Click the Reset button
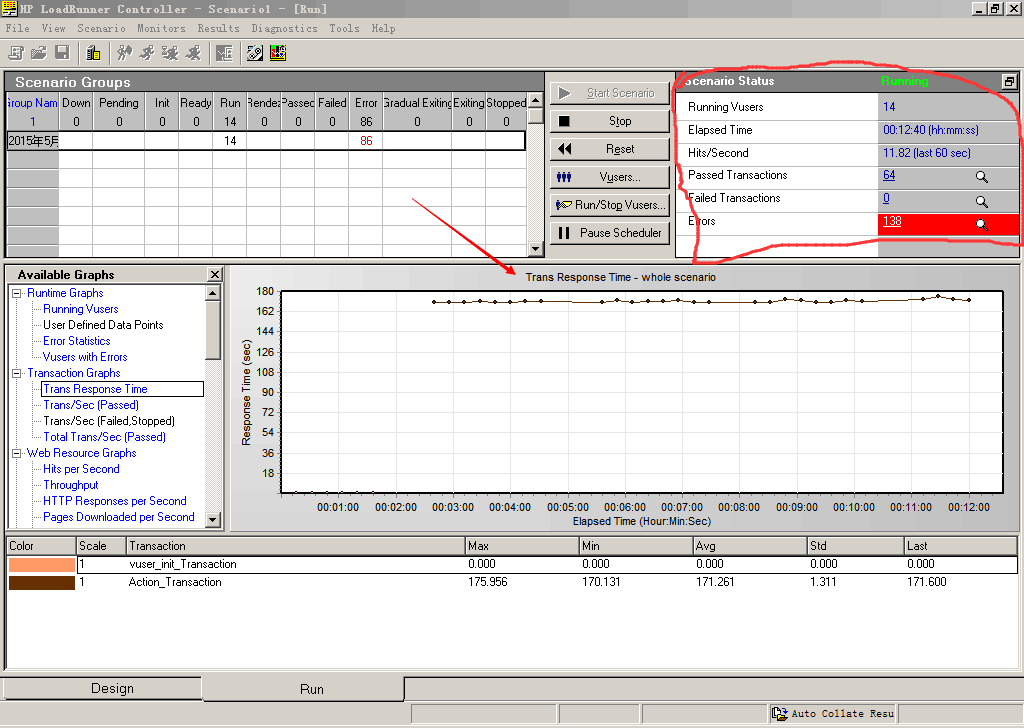The width and height of the screenshot is (1024, 728). pyautogui.click(x=610, y=150)
